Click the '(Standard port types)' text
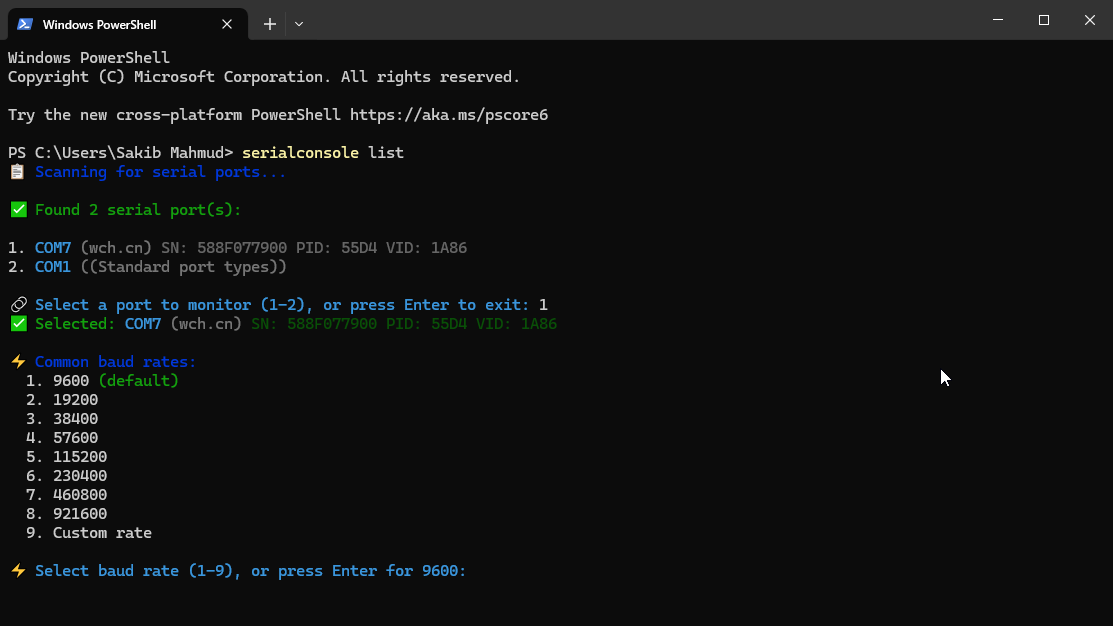The height and width of the screenshot is (626, 1113). click(x=183, y=267)
